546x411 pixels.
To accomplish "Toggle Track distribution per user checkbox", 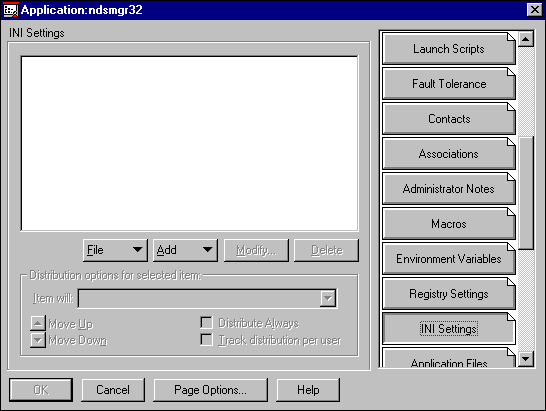I will point(206,340).
